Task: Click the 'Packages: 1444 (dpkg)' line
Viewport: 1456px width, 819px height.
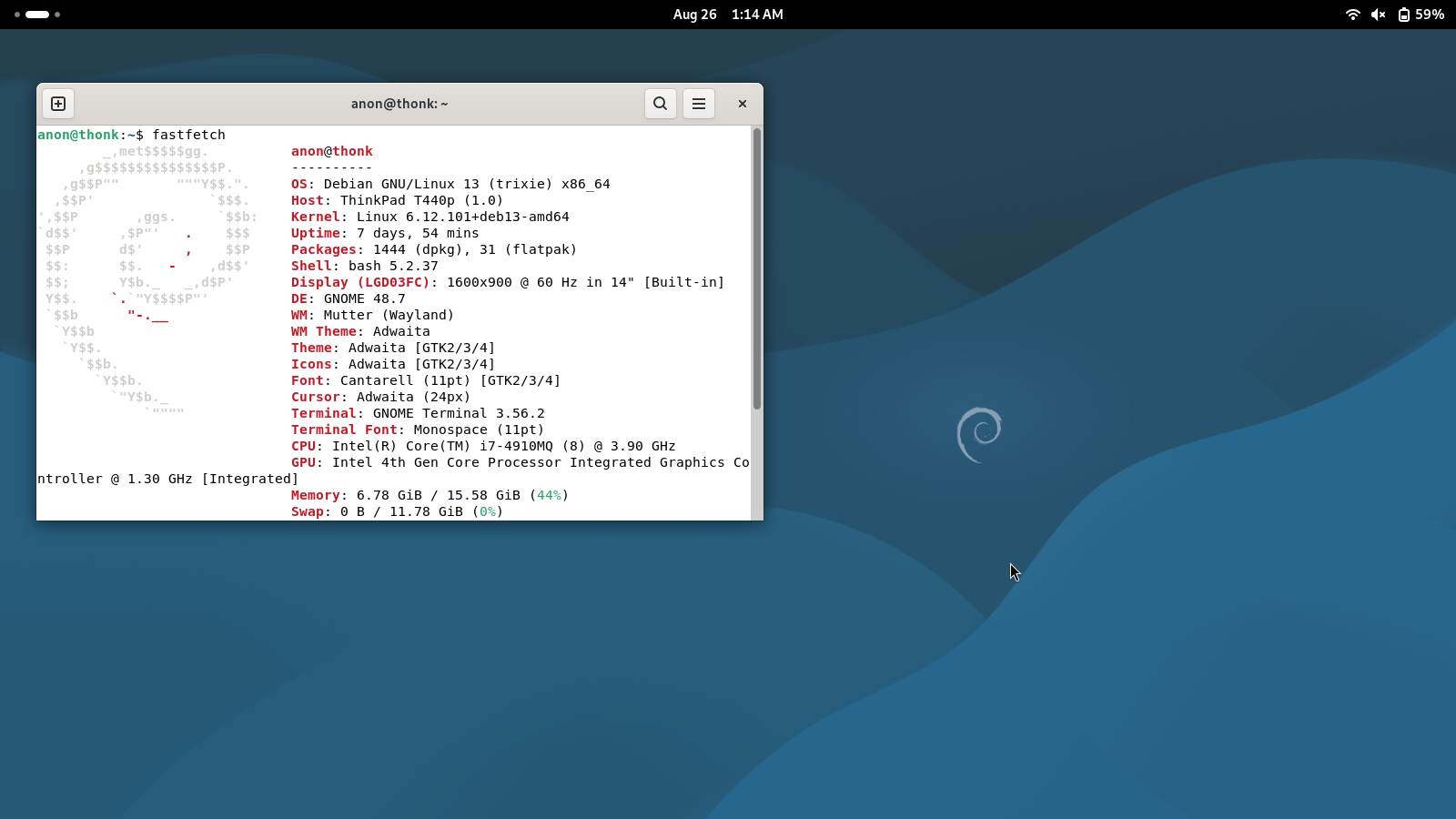Action: (x=434, y=249)
